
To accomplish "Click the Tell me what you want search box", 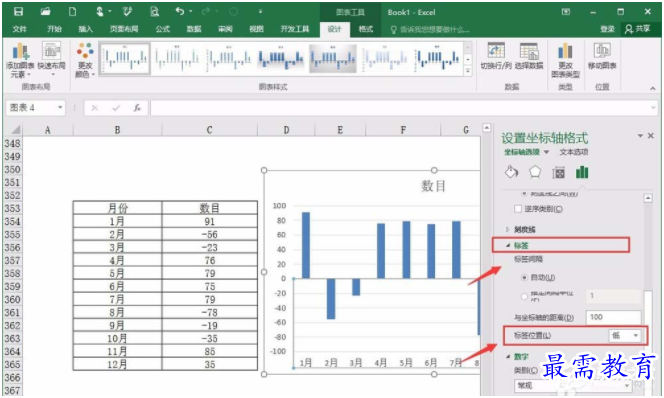I will coord(430,29).
